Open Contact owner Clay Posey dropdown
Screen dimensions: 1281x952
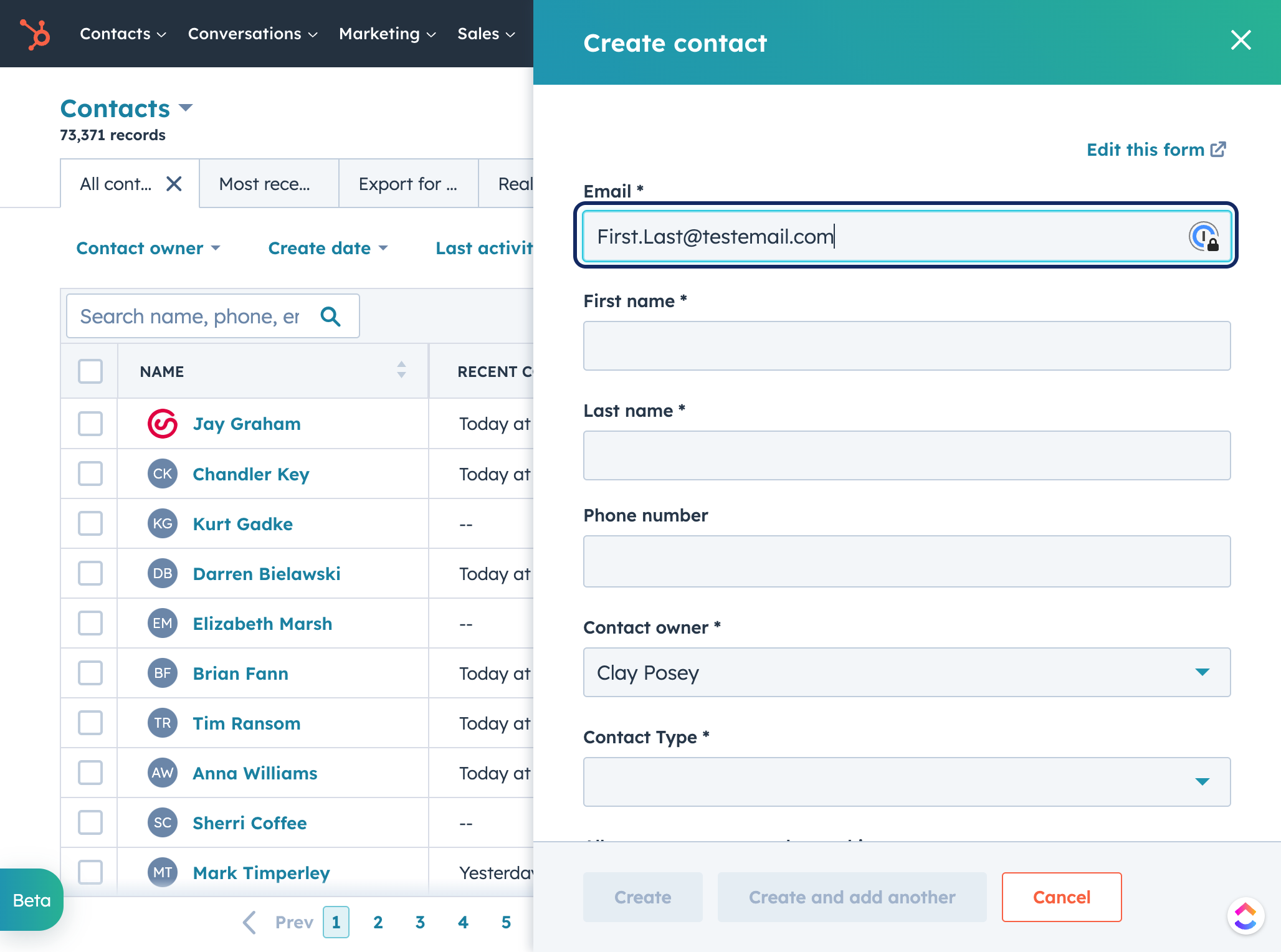907,672
